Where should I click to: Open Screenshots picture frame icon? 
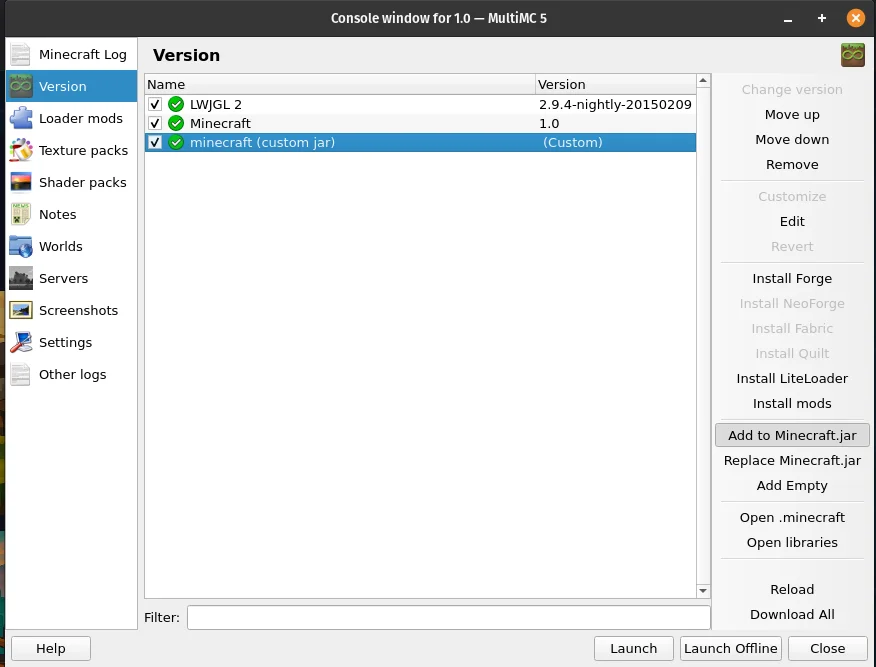click(x=21, y=310)
